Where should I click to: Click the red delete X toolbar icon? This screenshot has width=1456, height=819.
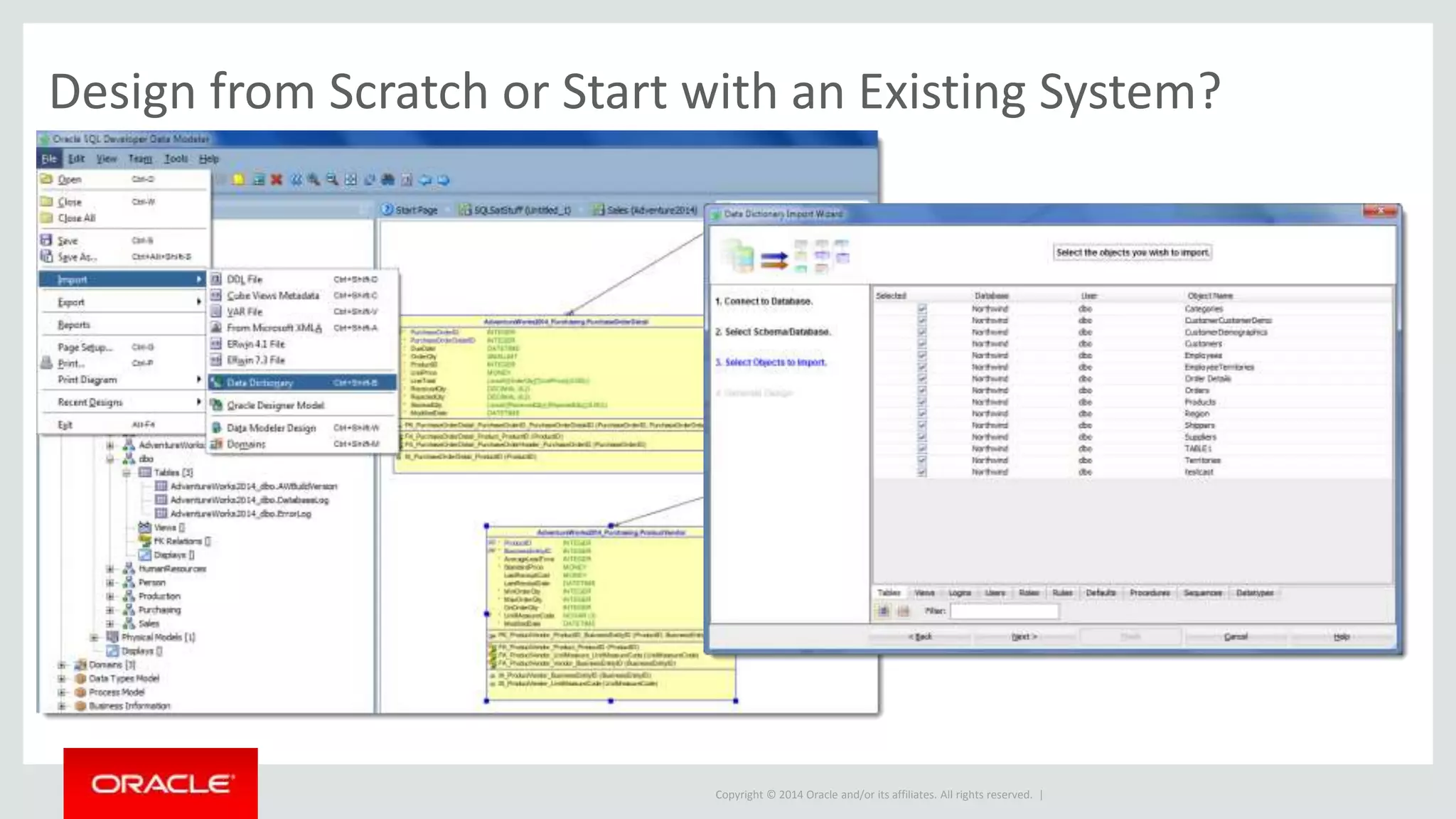[277, 180]
